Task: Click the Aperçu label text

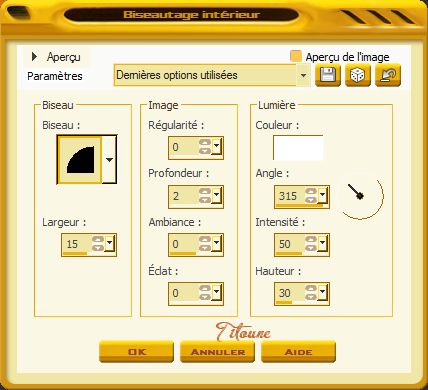Action: (64, 57)
